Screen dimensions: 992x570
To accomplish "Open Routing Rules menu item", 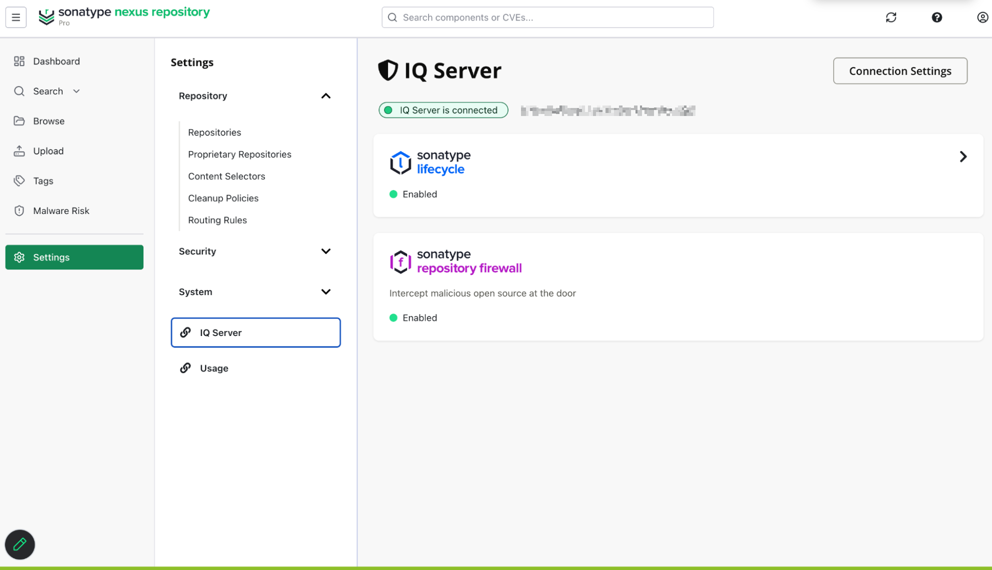I will (x=217, y=220).
